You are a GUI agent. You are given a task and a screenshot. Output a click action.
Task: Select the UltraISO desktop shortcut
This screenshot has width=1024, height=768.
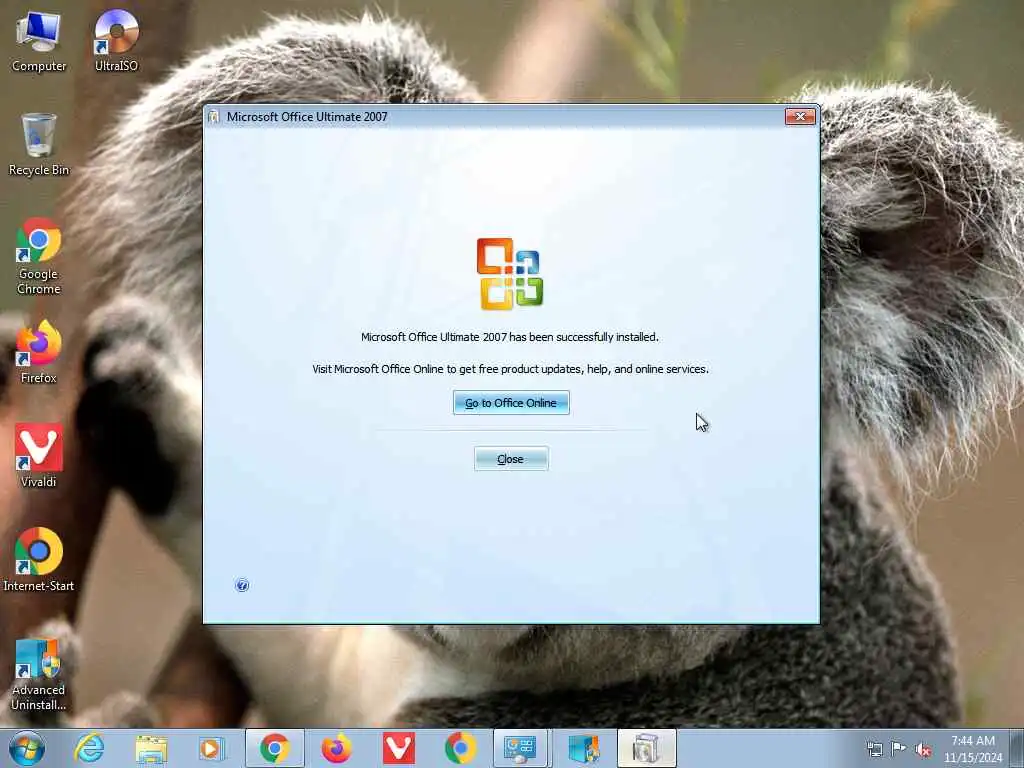[x=116, y=42]
